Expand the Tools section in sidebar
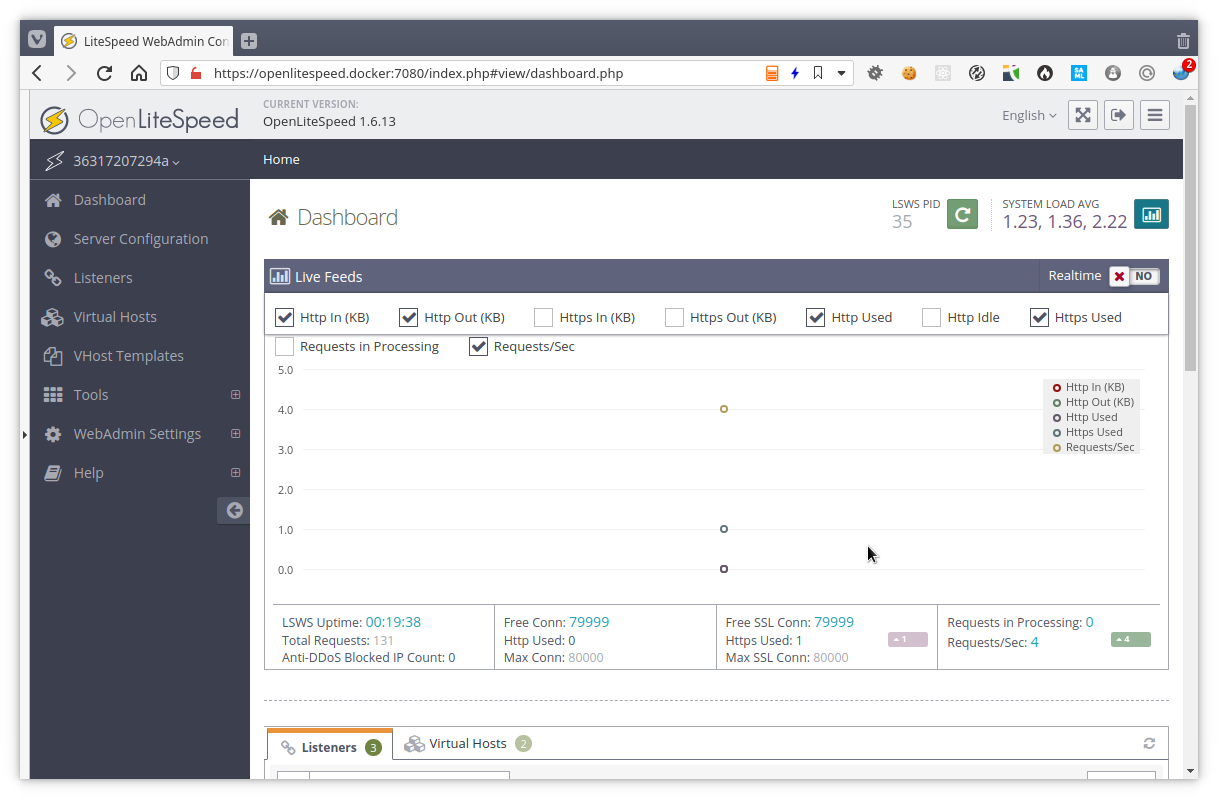The width and height of the screenshot is (1218, 799). [x=236, y=394]
